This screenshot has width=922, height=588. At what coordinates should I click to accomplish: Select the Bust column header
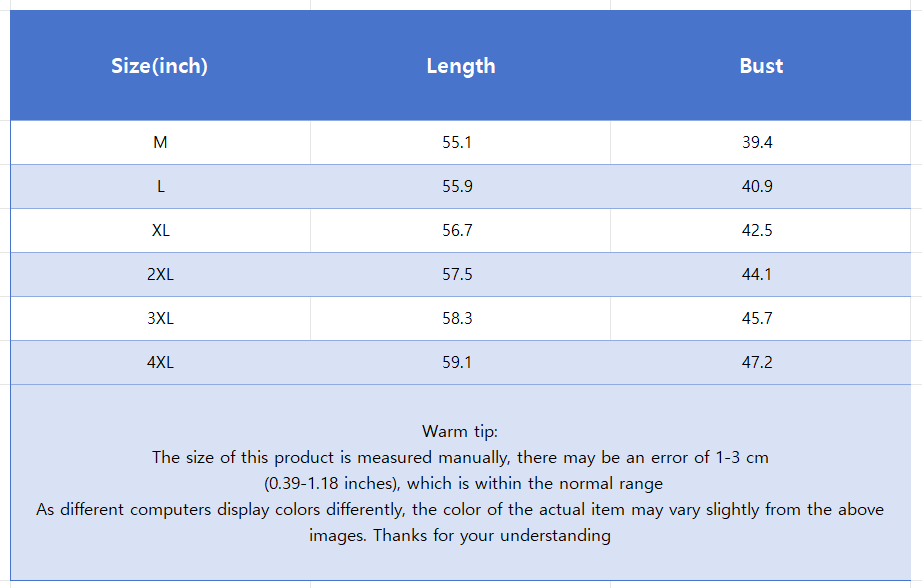click(x=761, y=66)
